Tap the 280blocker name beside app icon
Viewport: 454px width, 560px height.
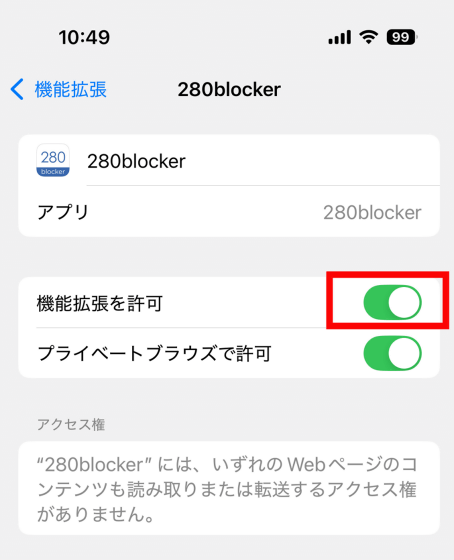136,161
